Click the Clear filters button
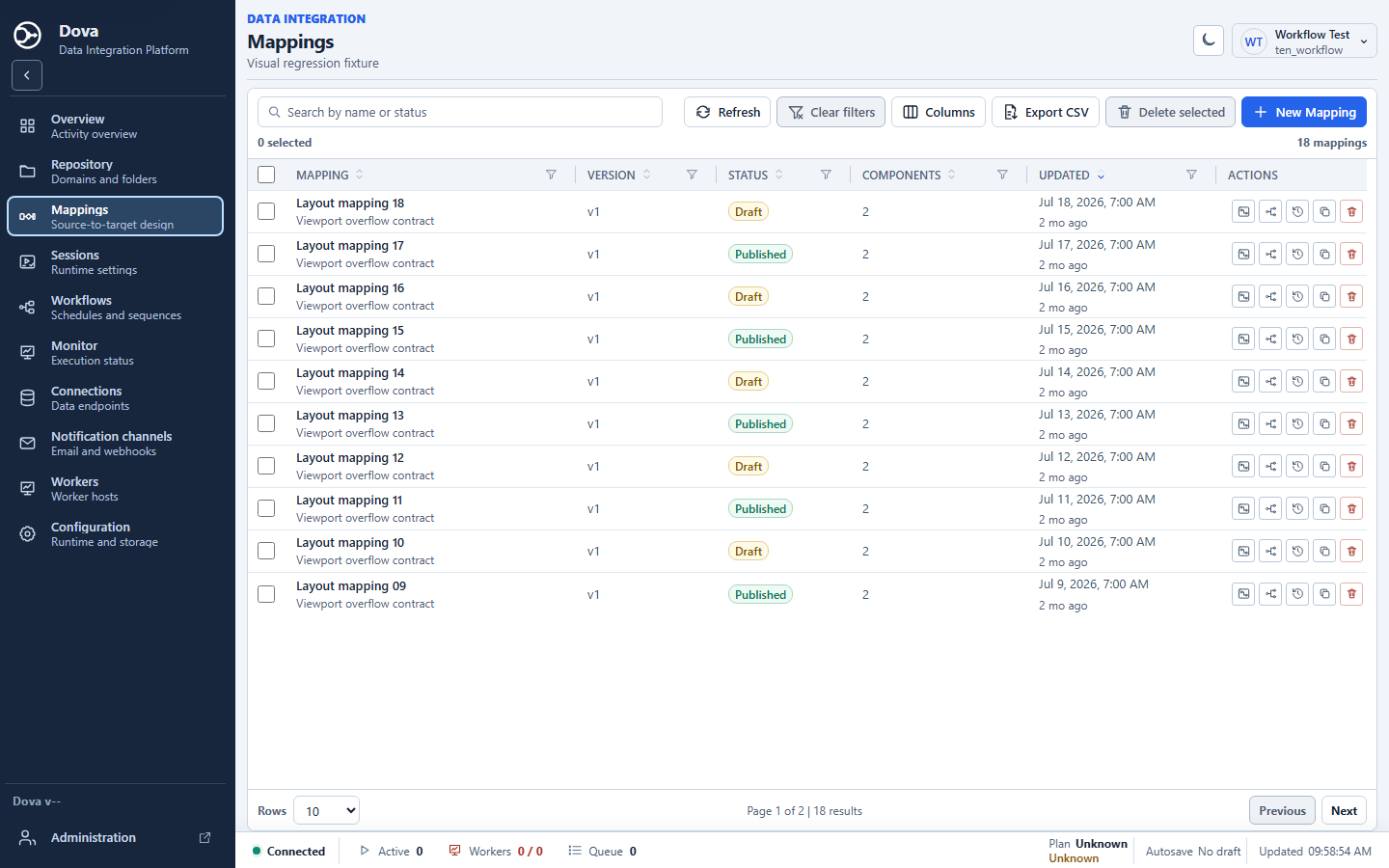The width and height of the screenshot is (1389, 868). [x=831, y=112]
